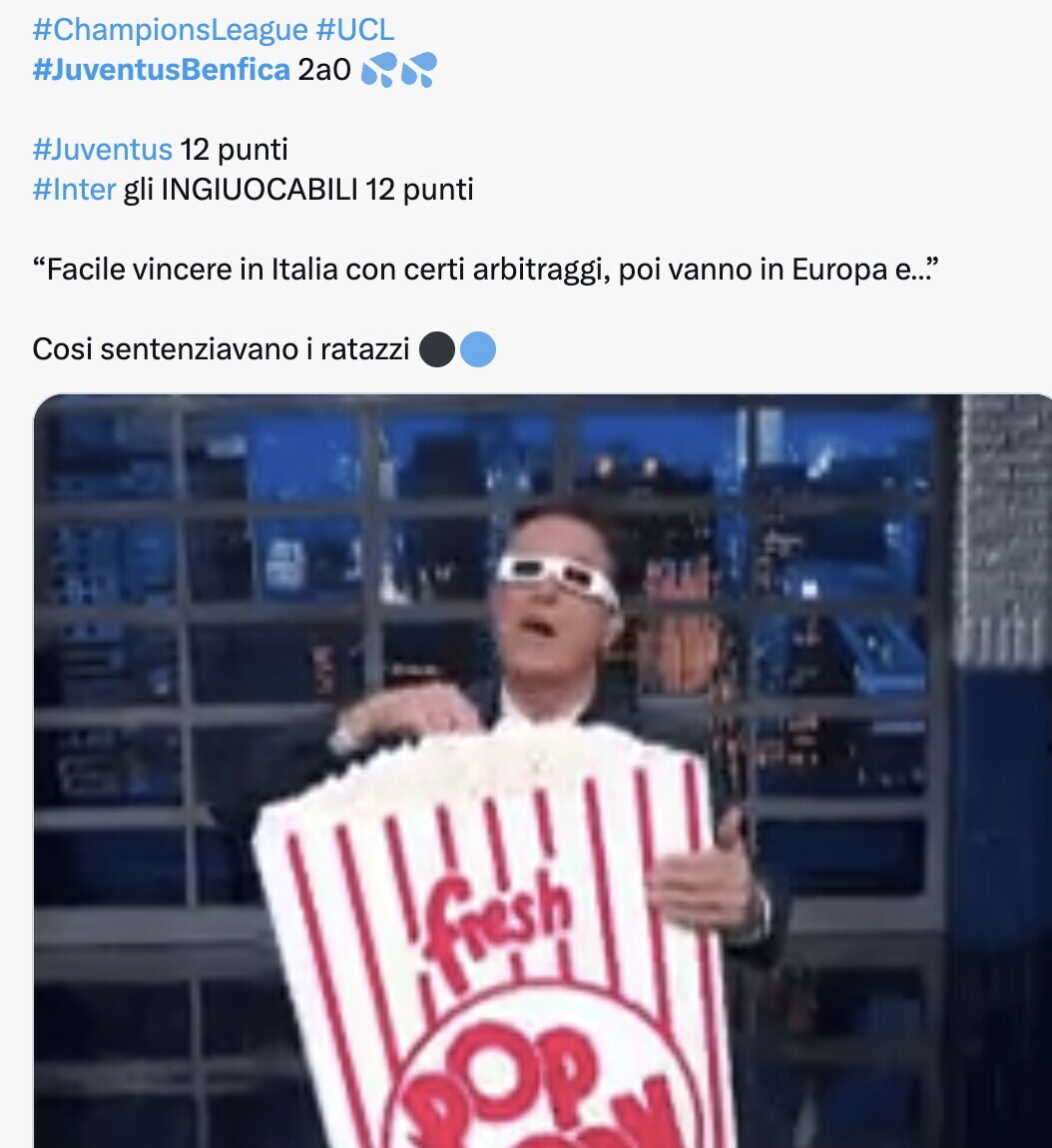Open the popcorn GIF attachment
1052x1148 pixels.
pos(543,771)
